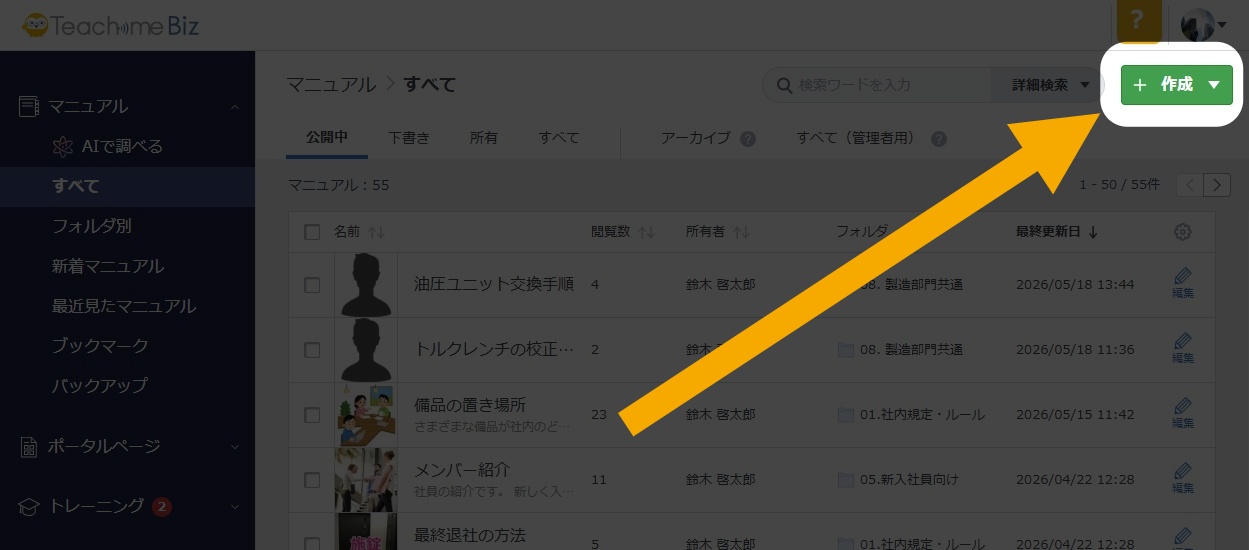Click the ポータルページ page icon

[x=29, y=446]
